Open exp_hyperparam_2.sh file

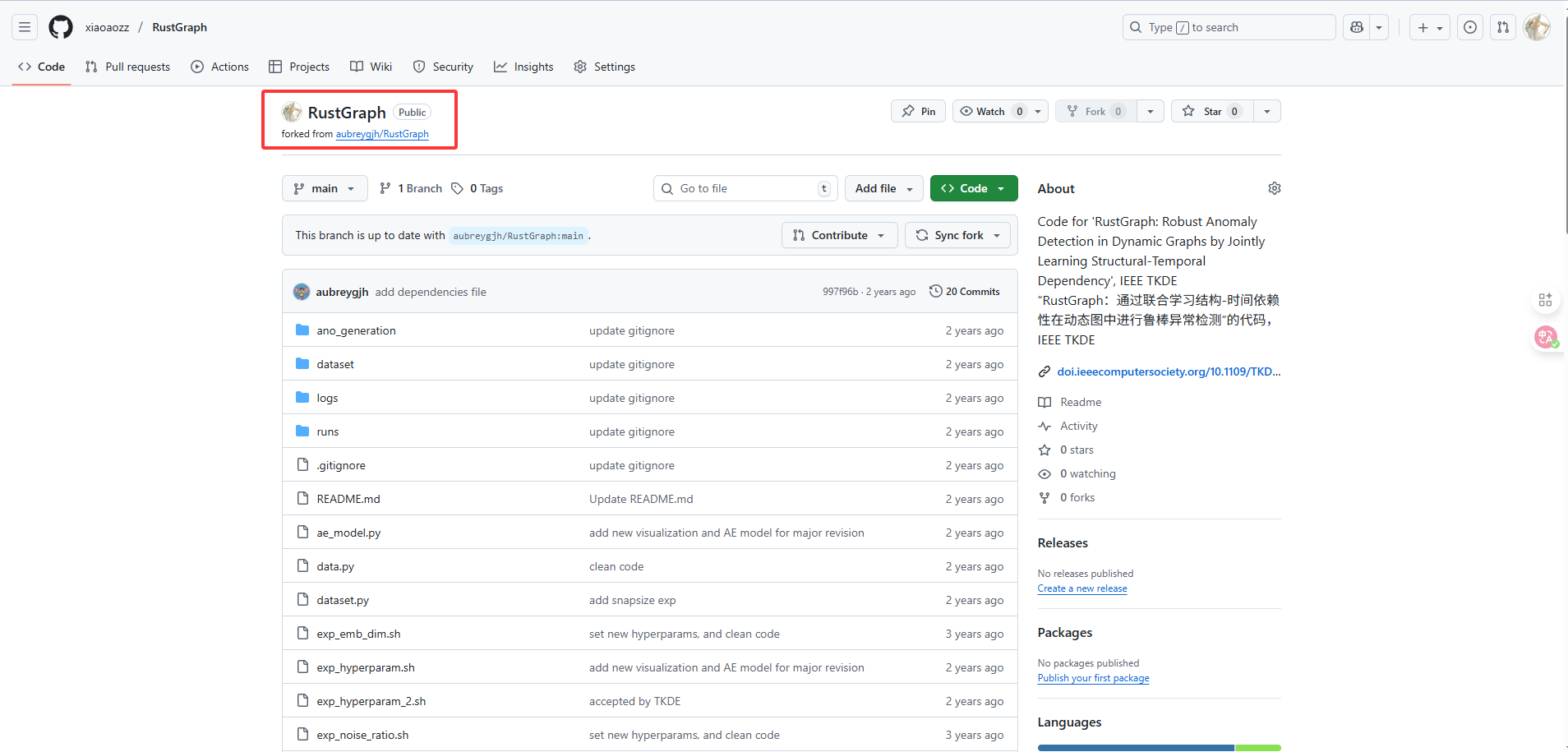(x=371, y=701)
